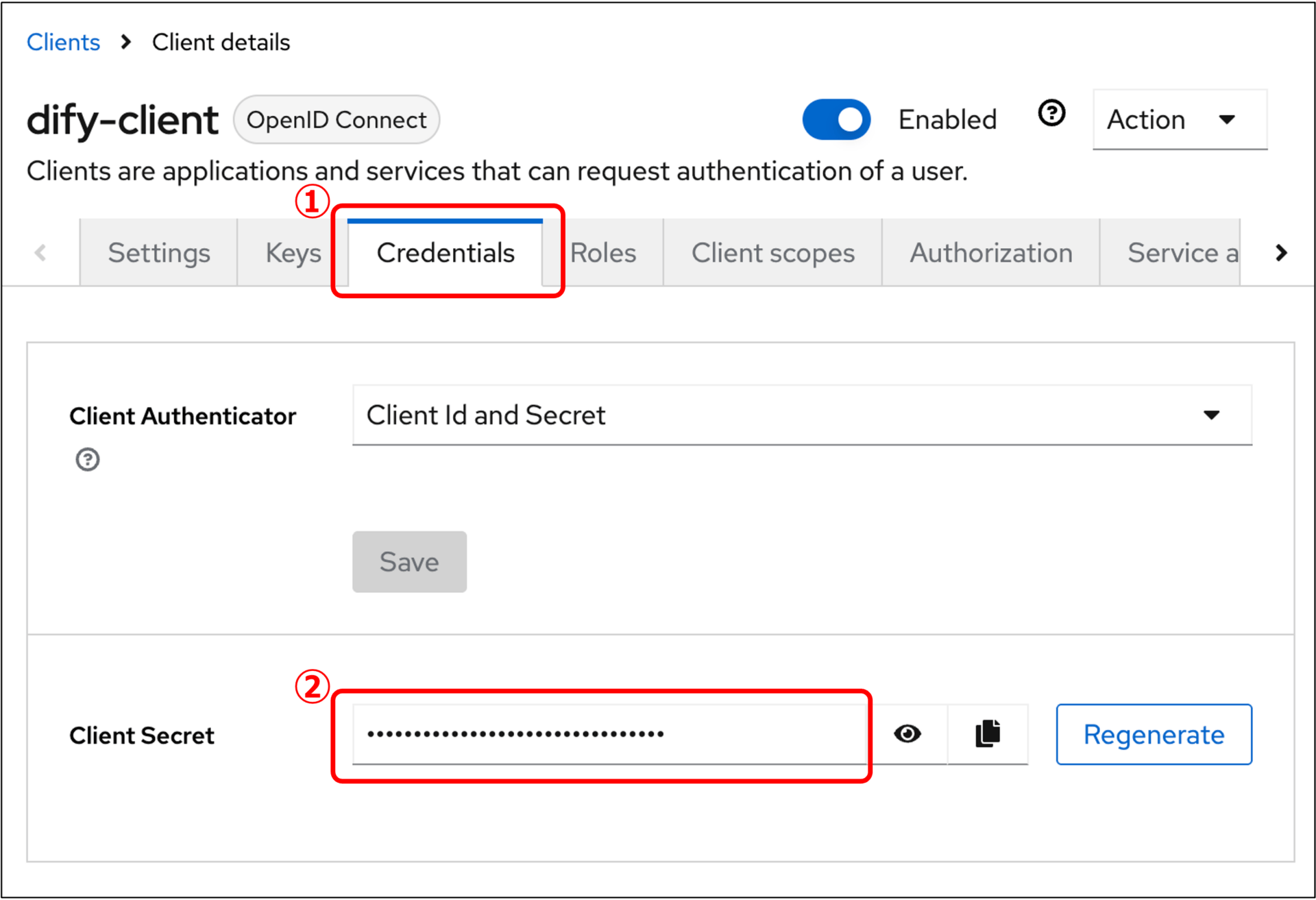Image resolution: width=1316 pixels, height=900 pixels.
Task: Open the Client scopes tab
Action: click(772, 253)
